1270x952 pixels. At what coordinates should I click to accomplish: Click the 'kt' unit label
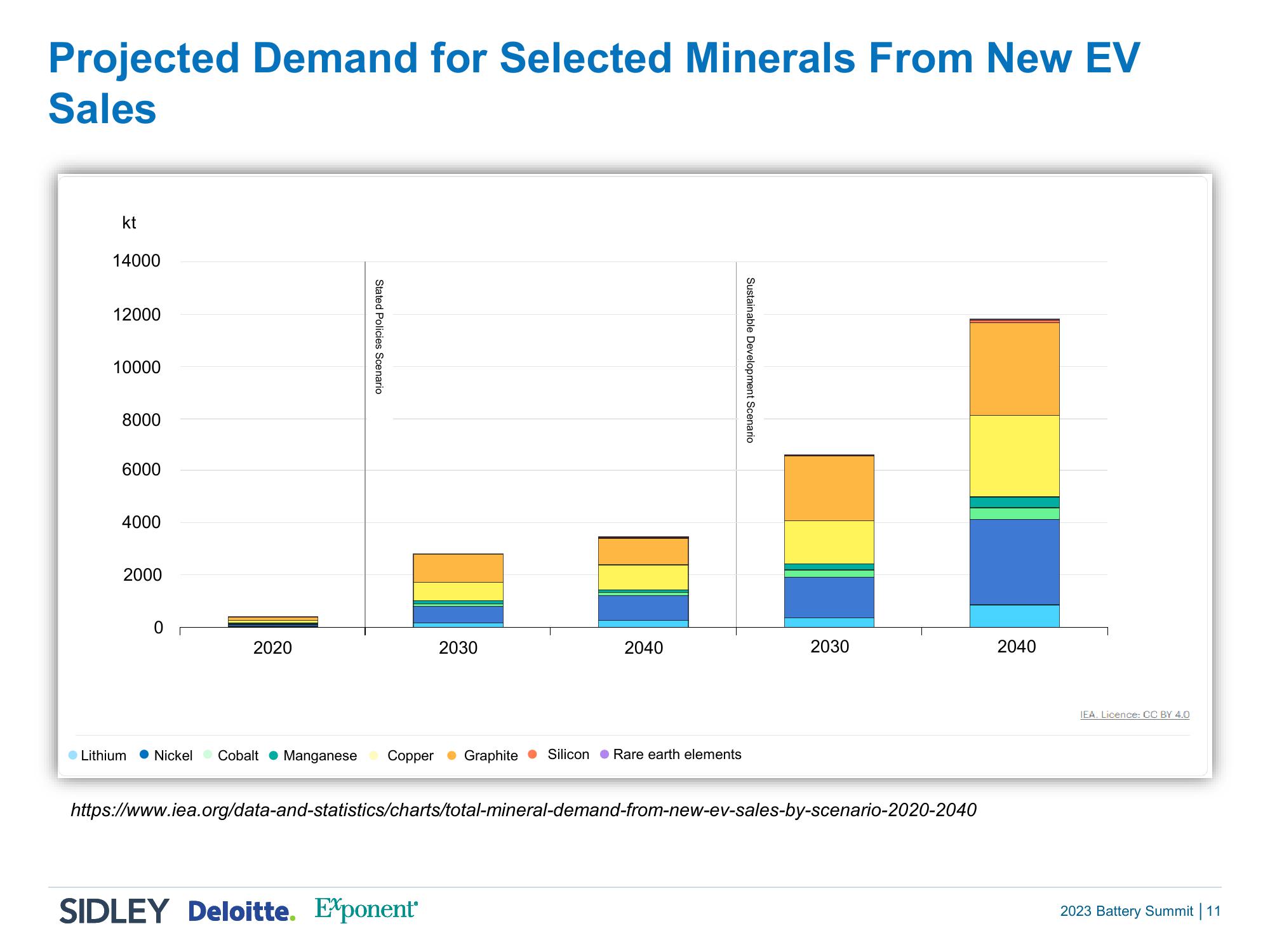click(x=129, y=223)
